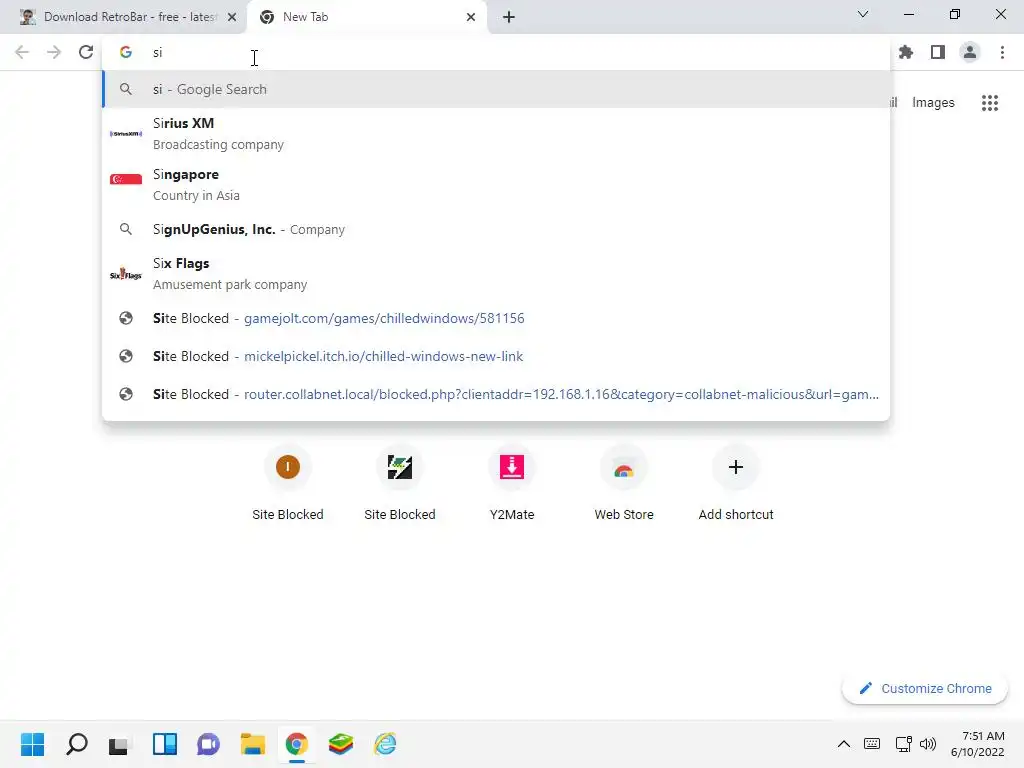Open Site Blocked router.collabnet.local suggestion
Image resolution: width=1024 pixels, height=768 pixels.
coord(496,394)
